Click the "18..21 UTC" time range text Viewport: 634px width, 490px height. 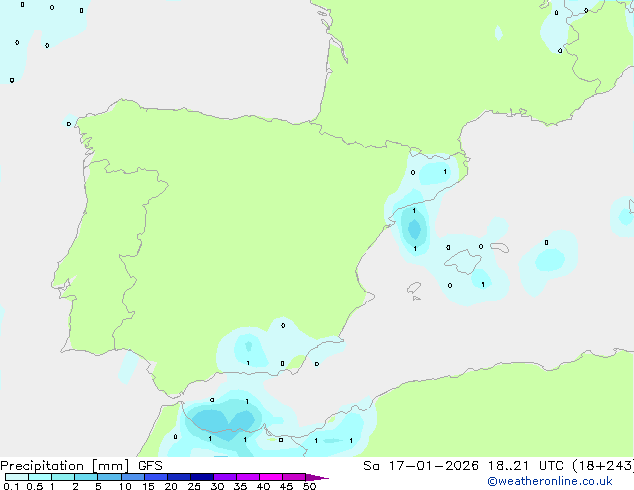click(x=525, y=466)
